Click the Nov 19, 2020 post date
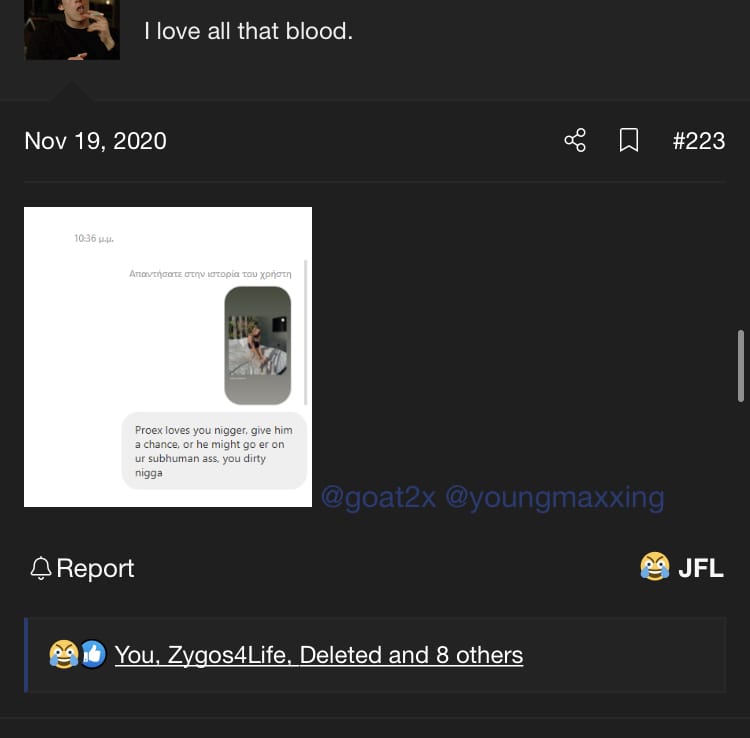The image size is (750, 738). pyautogui.click(x=95, y=141)
